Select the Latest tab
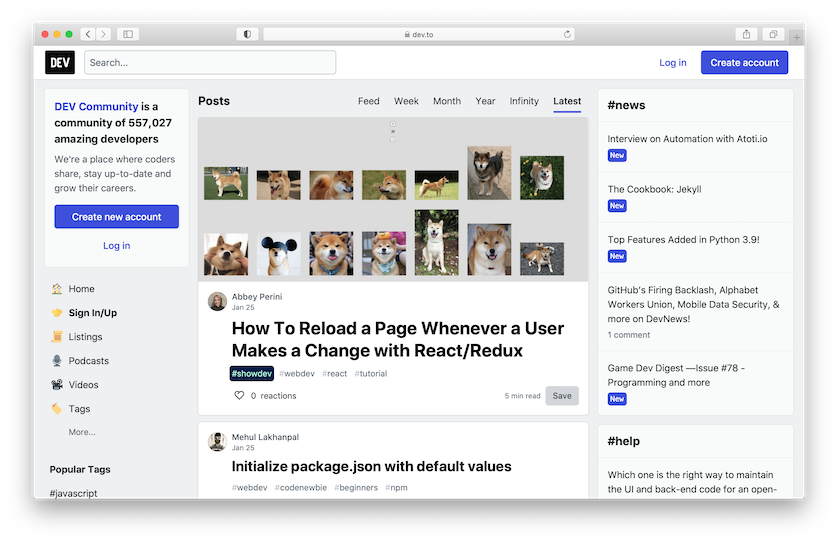The image size is (838, 543). point(567,101)
